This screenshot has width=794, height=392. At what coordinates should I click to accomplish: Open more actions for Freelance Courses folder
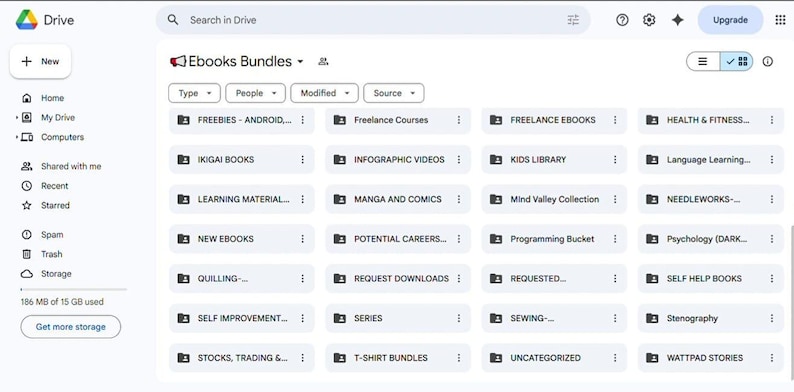[459, 120]
